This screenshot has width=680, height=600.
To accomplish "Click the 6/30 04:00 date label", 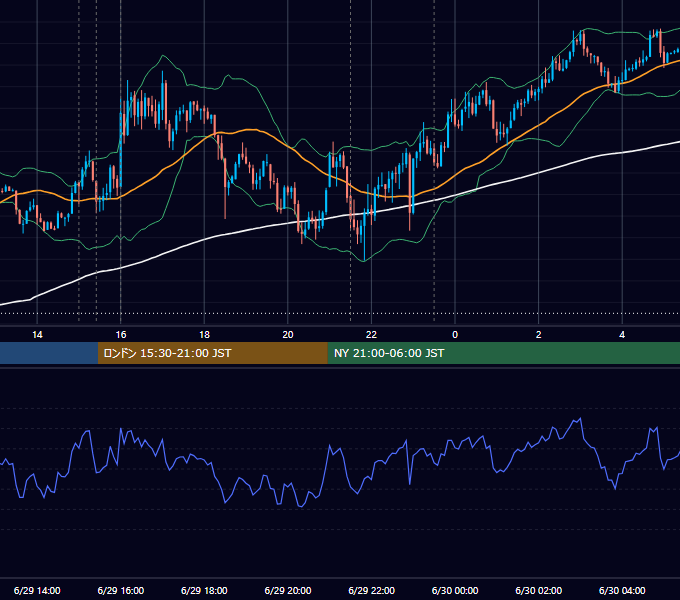I will point(622,590).
